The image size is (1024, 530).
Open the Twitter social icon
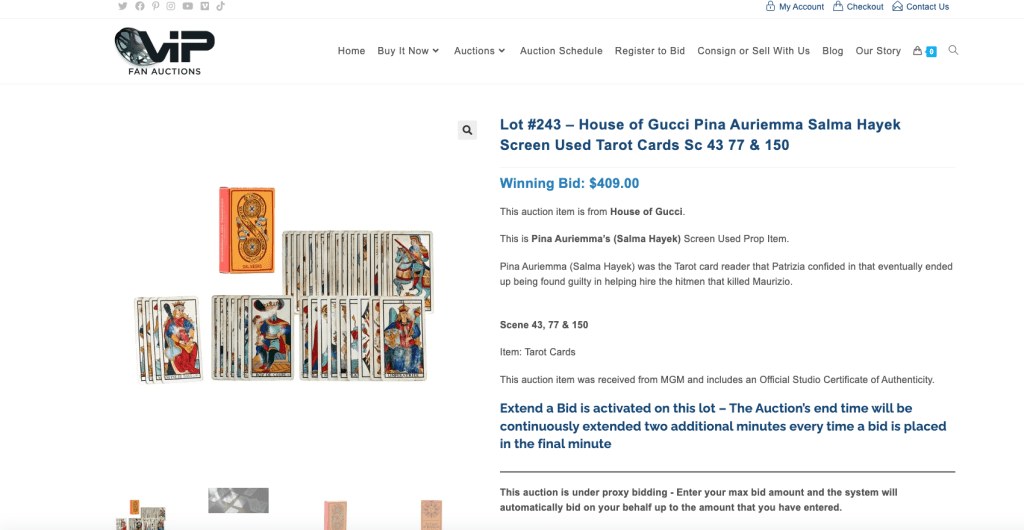(123, 6)
